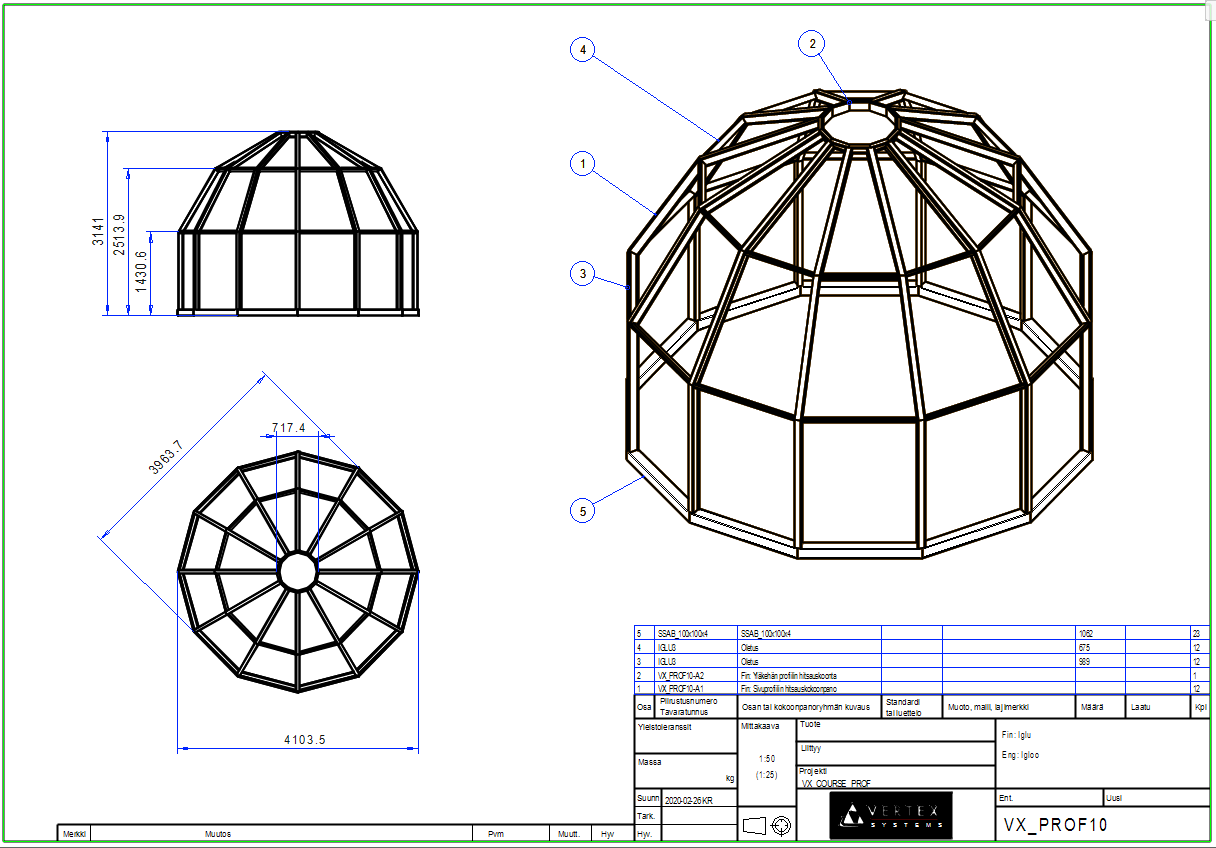This screenshot has height=848, width=1216.
Task: Click the Massa field label
Action: tap(648, 762)
